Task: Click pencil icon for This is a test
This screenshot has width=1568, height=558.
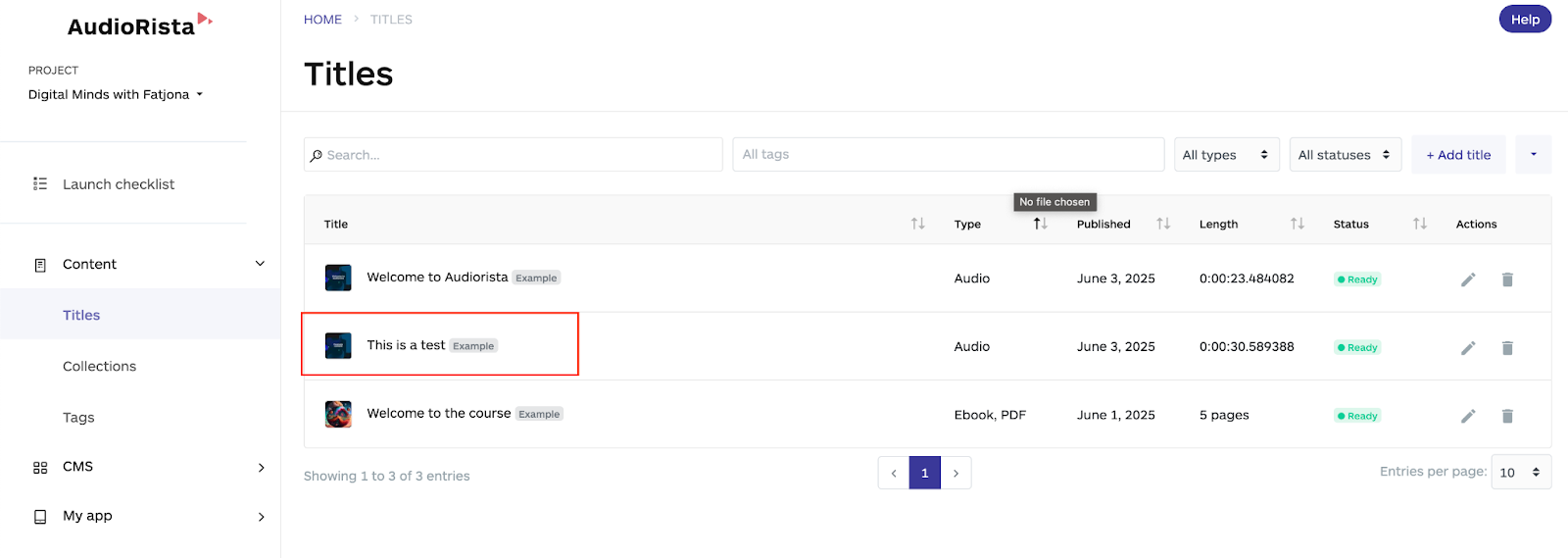Action: [x=1468, y=348]
